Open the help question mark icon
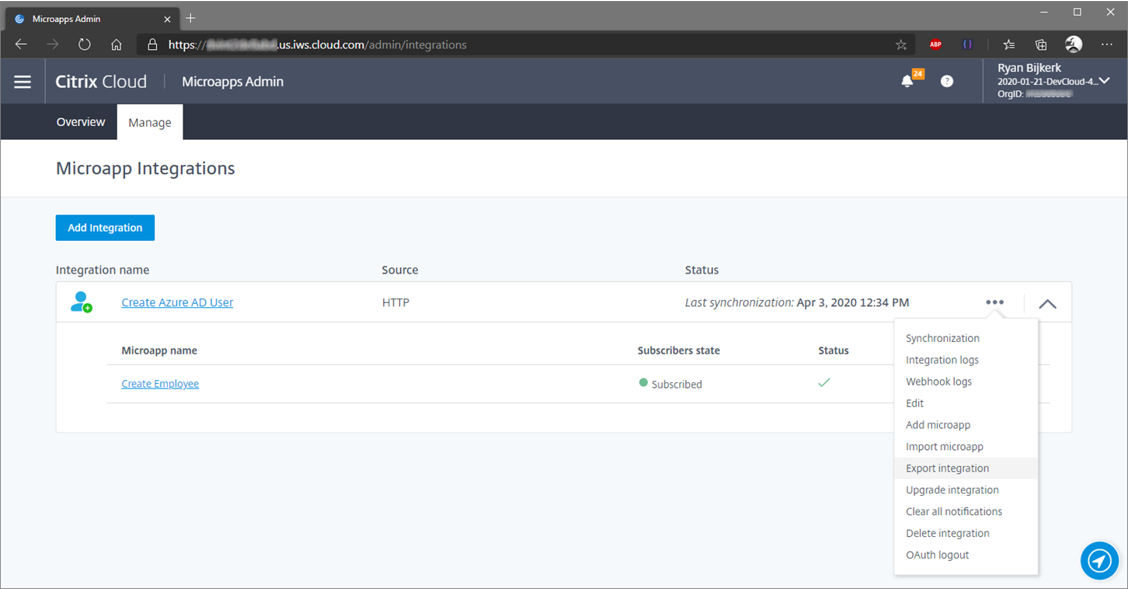 [947, 81]
